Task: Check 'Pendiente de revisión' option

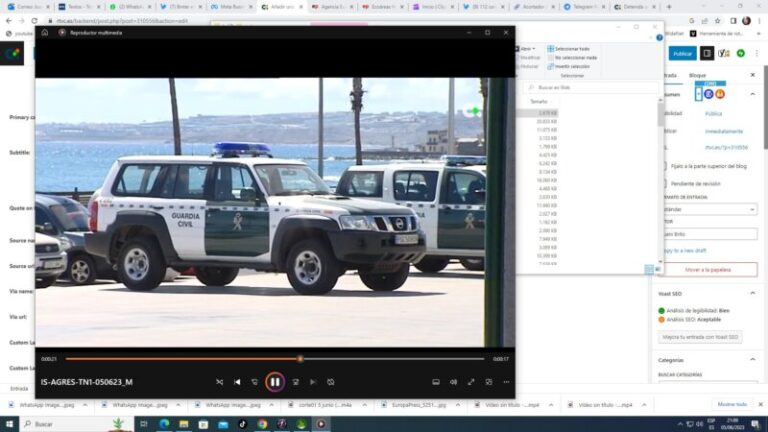Action: pos(664,183)
